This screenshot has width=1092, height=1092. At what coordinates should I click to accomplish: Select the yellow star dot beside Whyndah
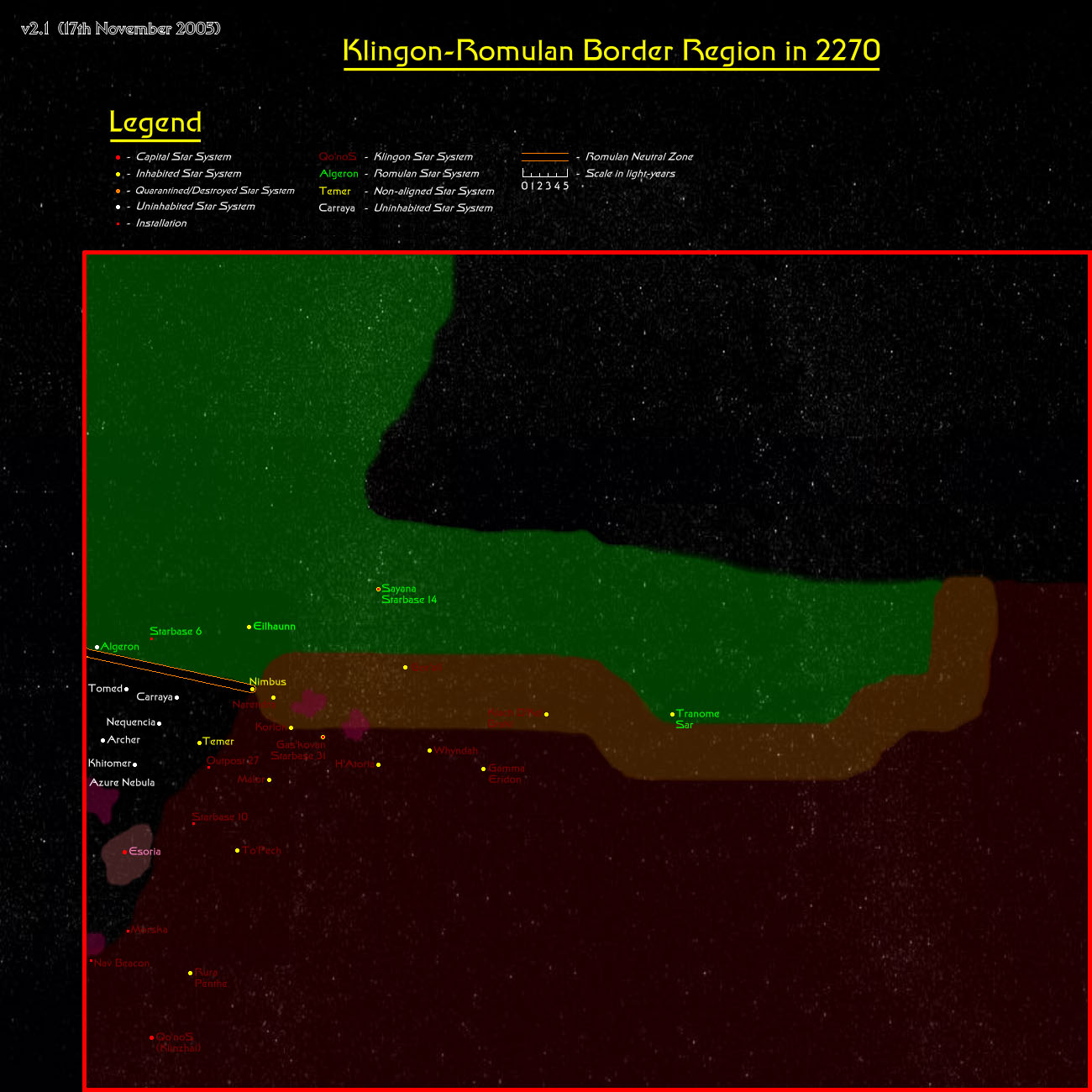[429, 751]
